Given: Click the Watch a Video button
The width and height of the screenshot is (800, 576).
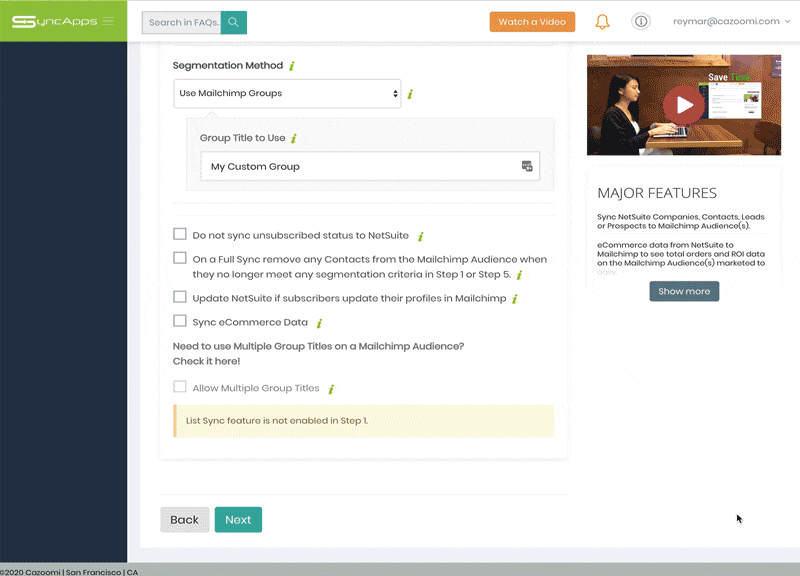Looking at the screenshot, I should pyautogui.click(x=532, y=22).
